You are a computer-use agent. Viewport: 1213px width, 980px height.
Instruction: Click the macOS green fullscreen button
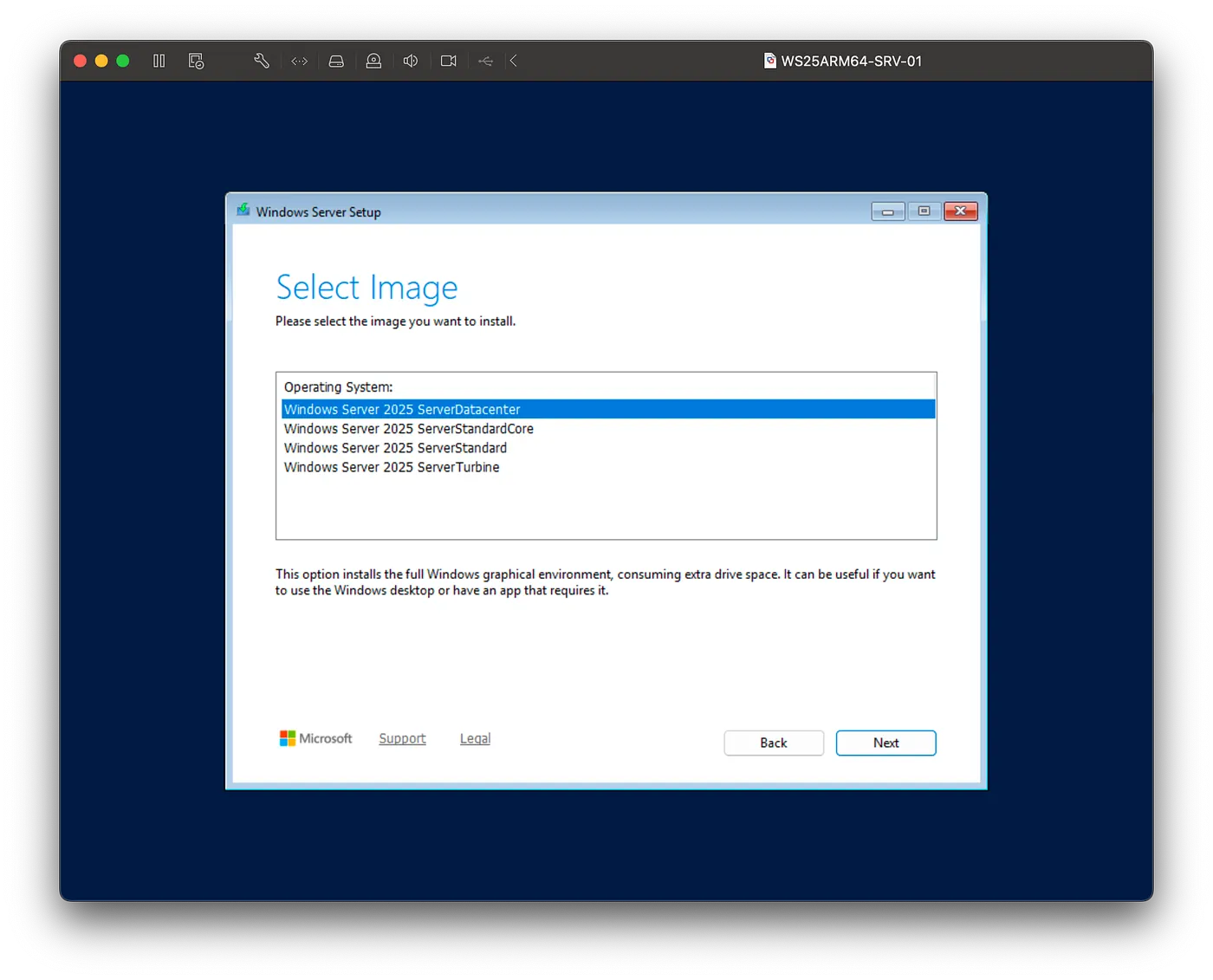point(123,61)
